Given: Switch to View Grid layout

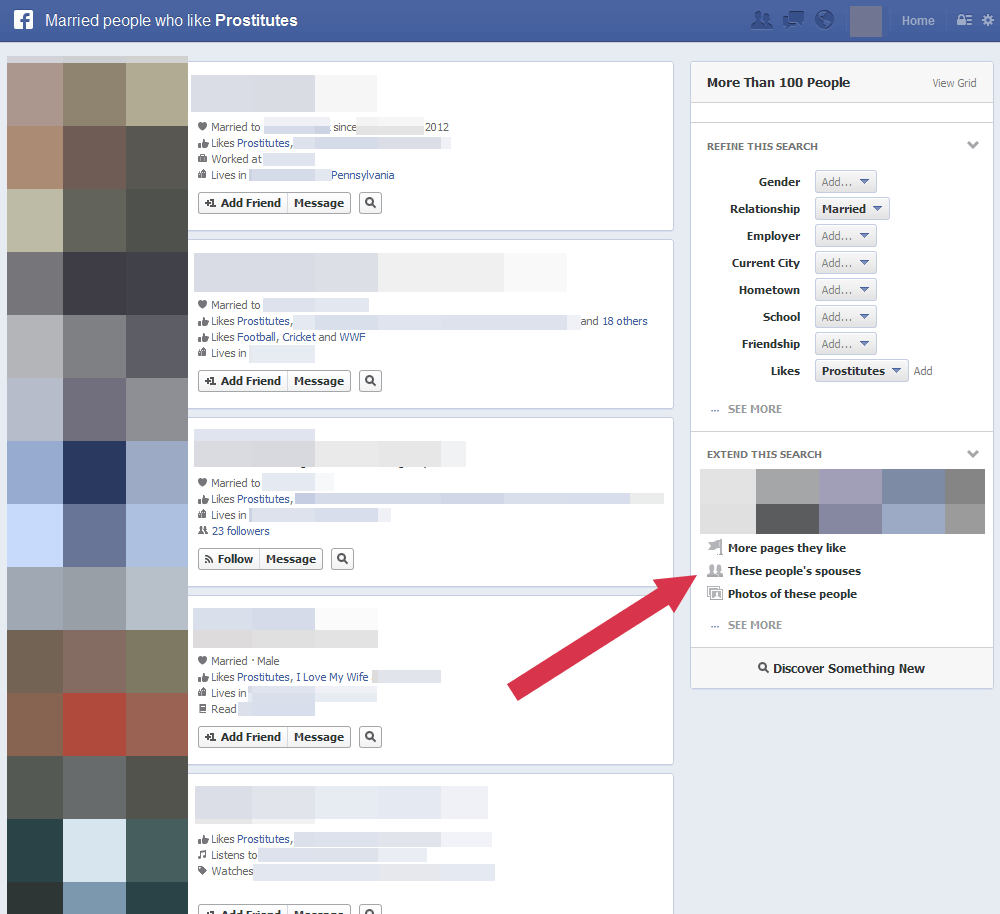Looking at the screenshot, I should (x=954, y=83).
